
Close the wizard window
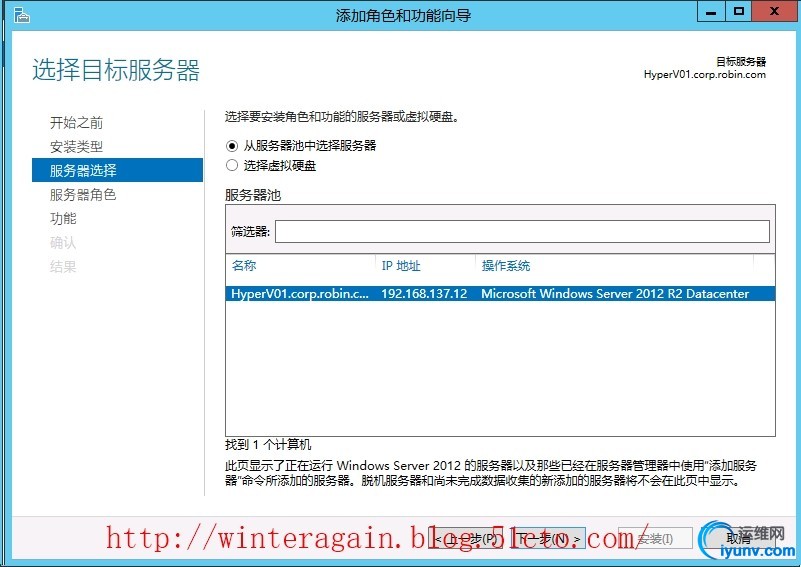coord(774,12)
